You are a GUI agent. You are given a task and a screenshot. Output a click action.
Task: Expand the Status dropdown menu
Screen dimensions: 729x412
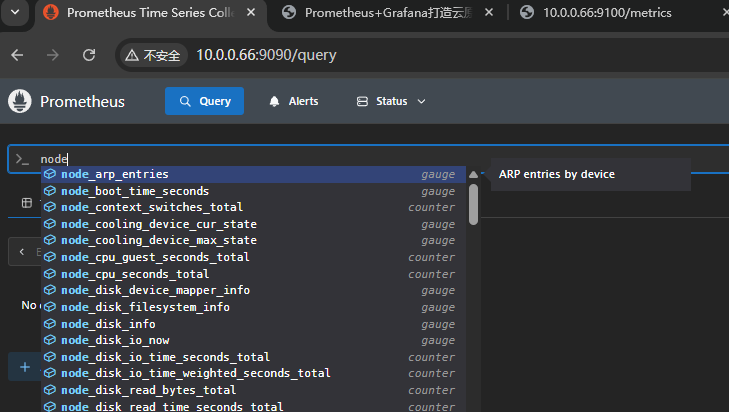(391, 101)
